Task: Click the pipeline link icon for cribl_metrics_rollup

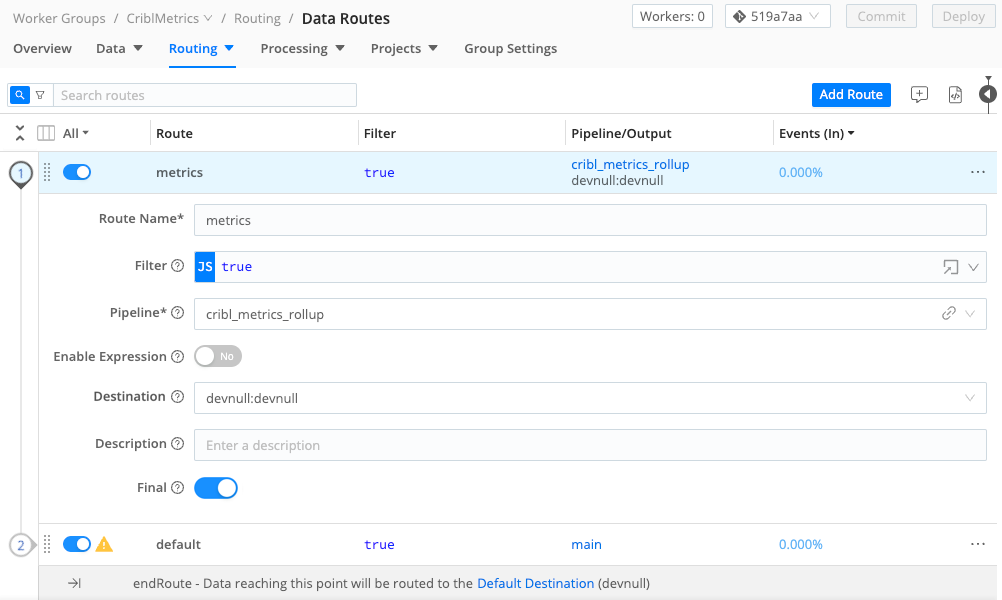Action: tap(948, 313)
